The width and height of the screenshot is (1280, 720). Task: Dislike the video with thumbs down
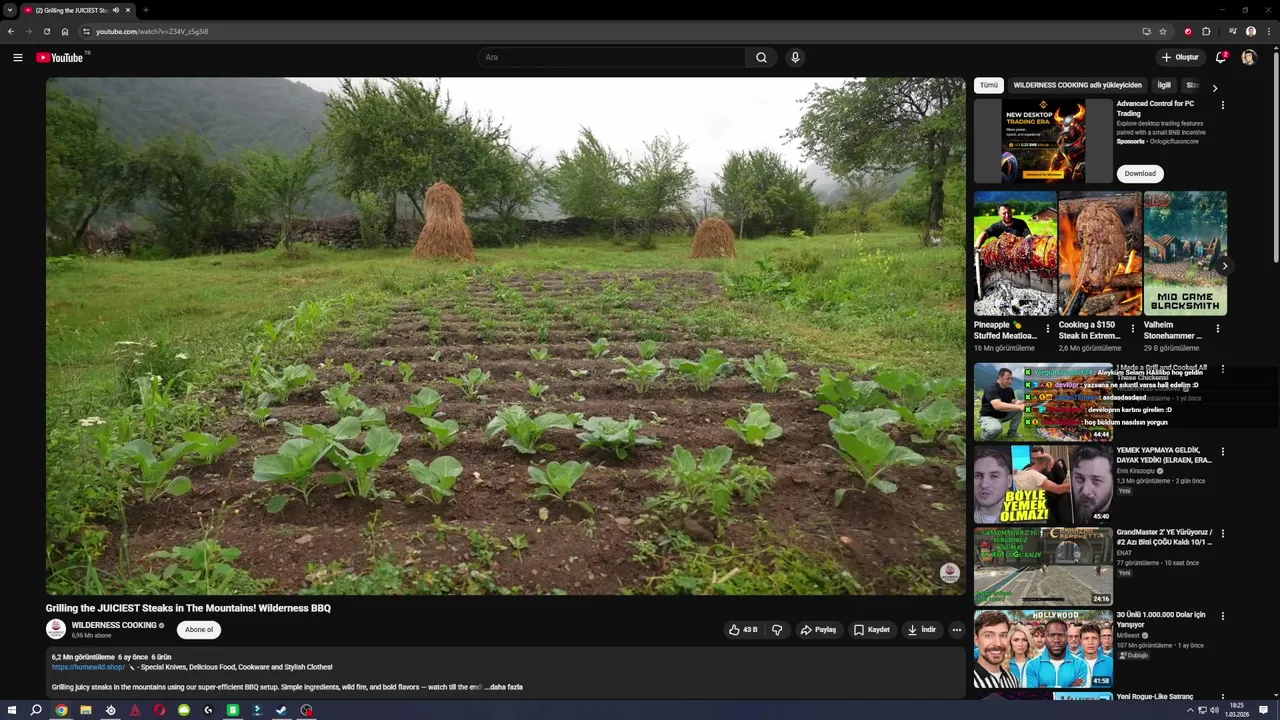pyautogui.click(x=777, y=630)
